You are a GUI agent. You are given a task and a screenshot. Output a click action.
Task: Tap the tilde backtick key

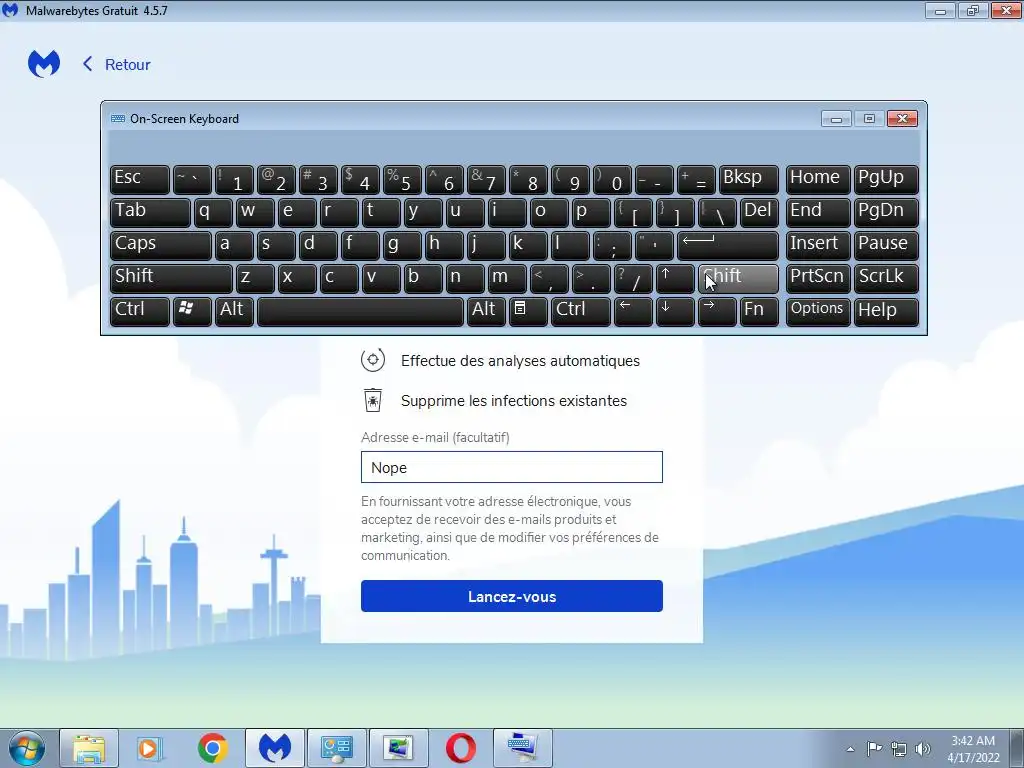192,179
